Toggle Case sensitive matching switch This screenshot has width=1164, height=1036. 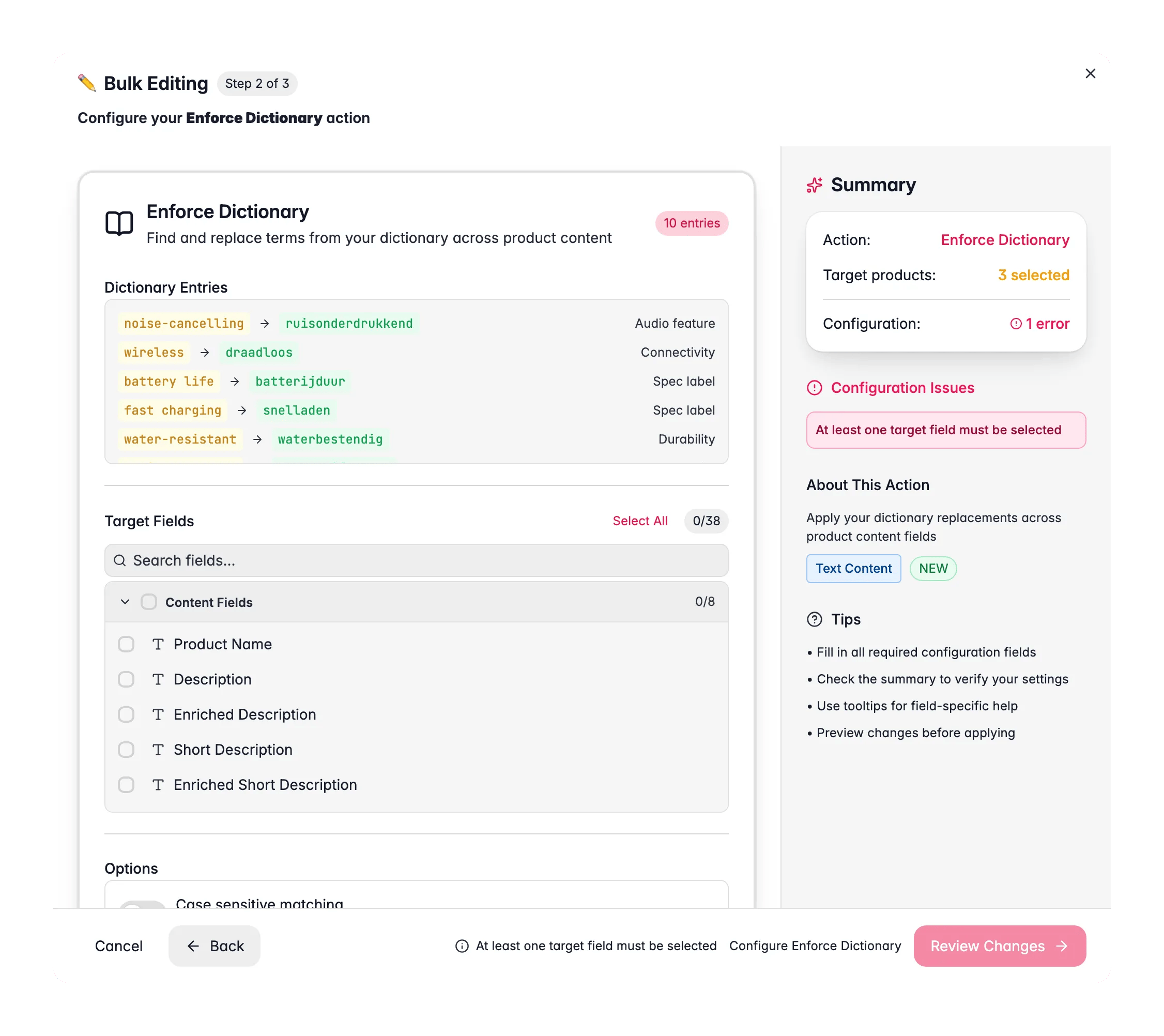tap(142, 905)
